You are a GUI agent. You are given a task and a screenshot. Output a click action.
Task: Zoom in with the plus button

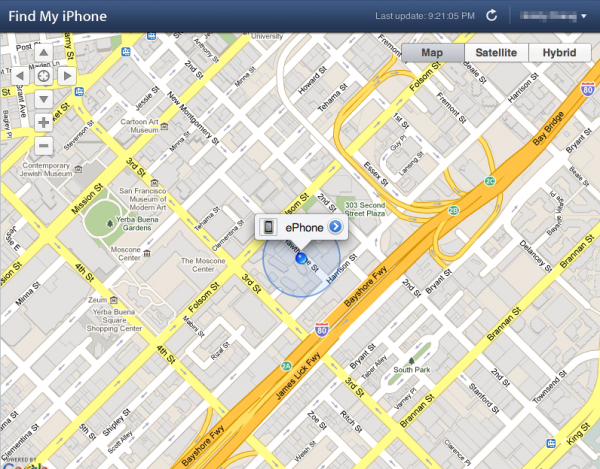[x=44, y=123]
